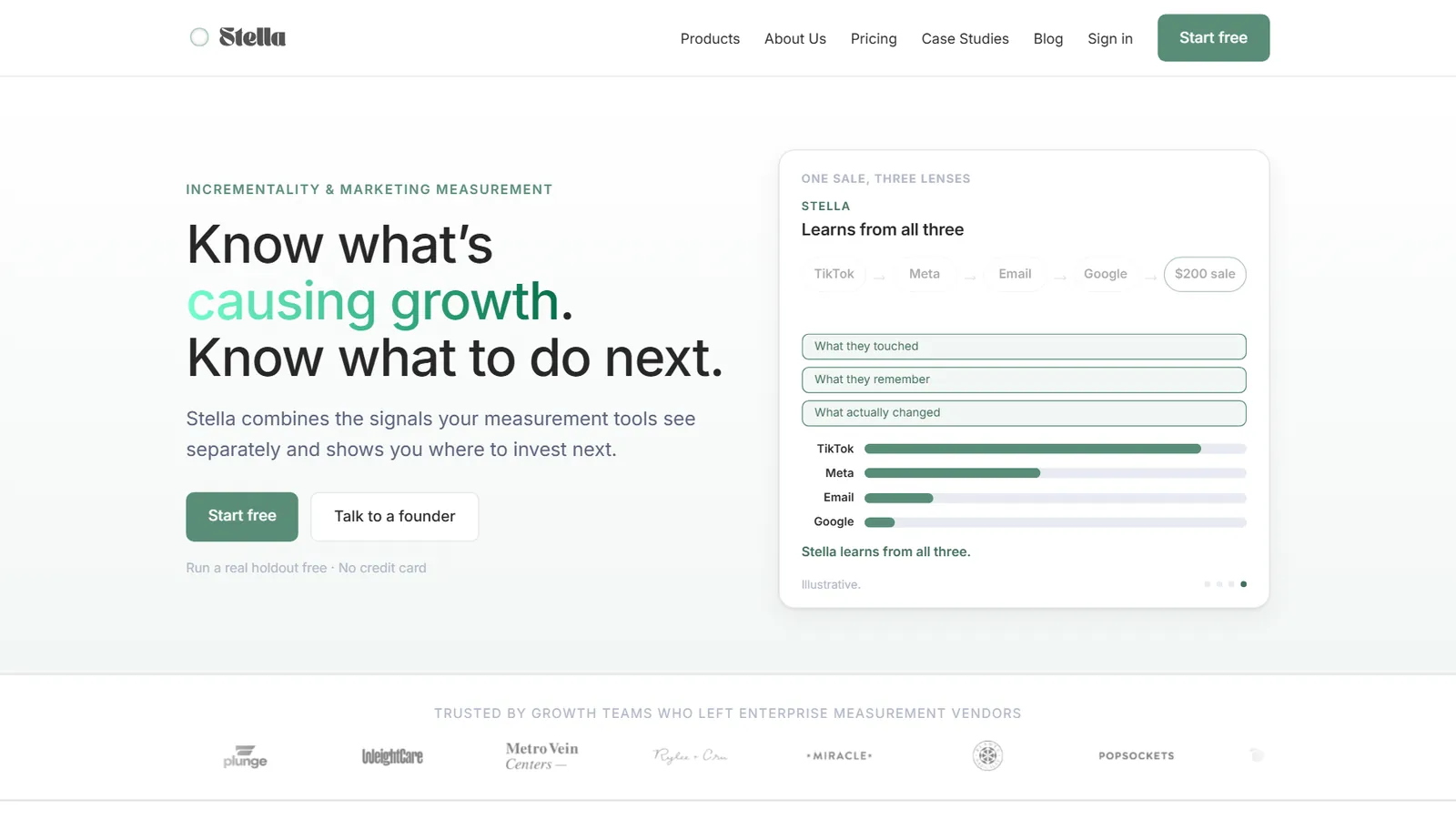Open the Pricing page

click(874, 38)
